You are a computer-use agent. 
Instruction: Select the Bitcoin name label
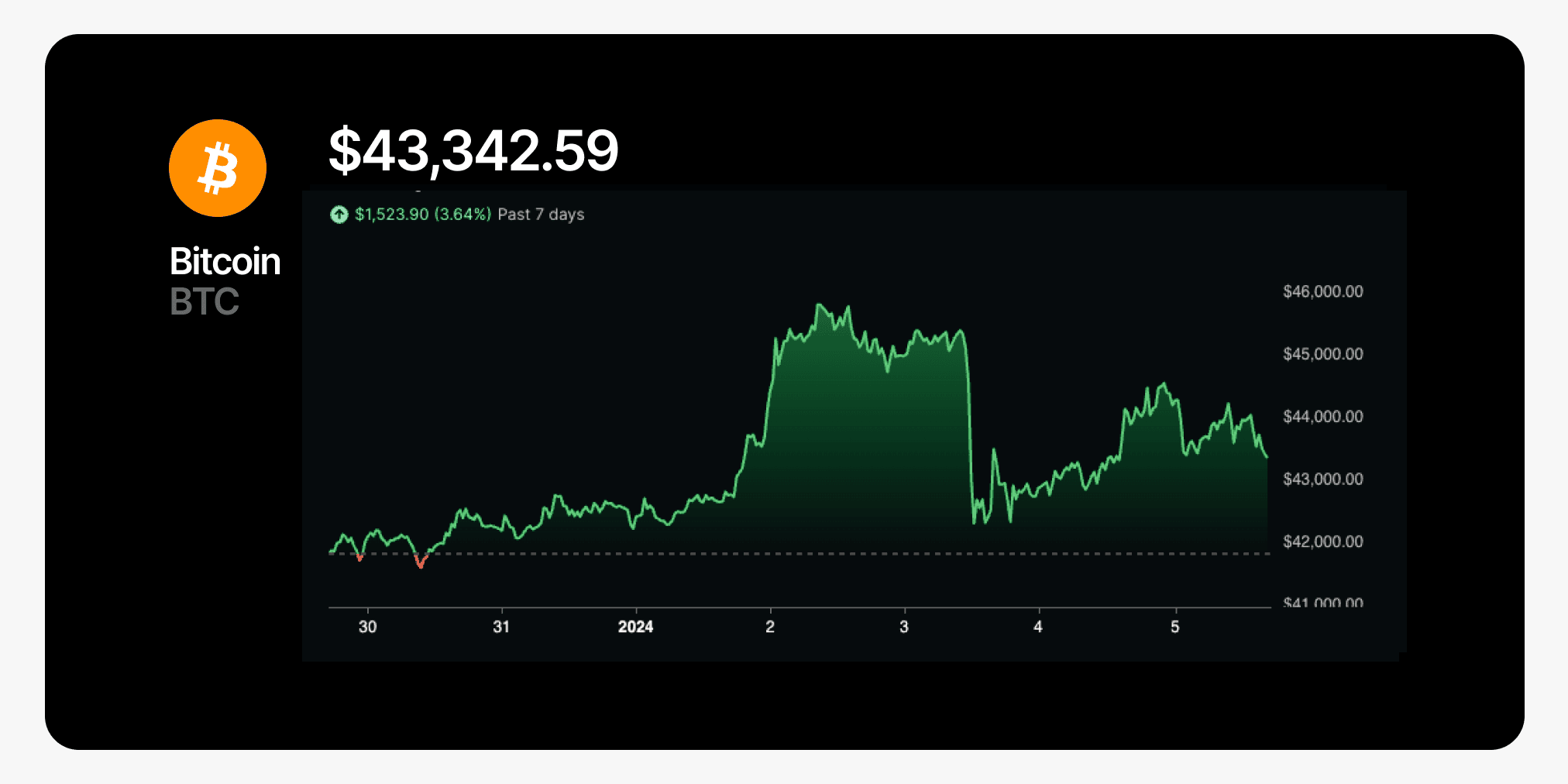coord(225,261)
